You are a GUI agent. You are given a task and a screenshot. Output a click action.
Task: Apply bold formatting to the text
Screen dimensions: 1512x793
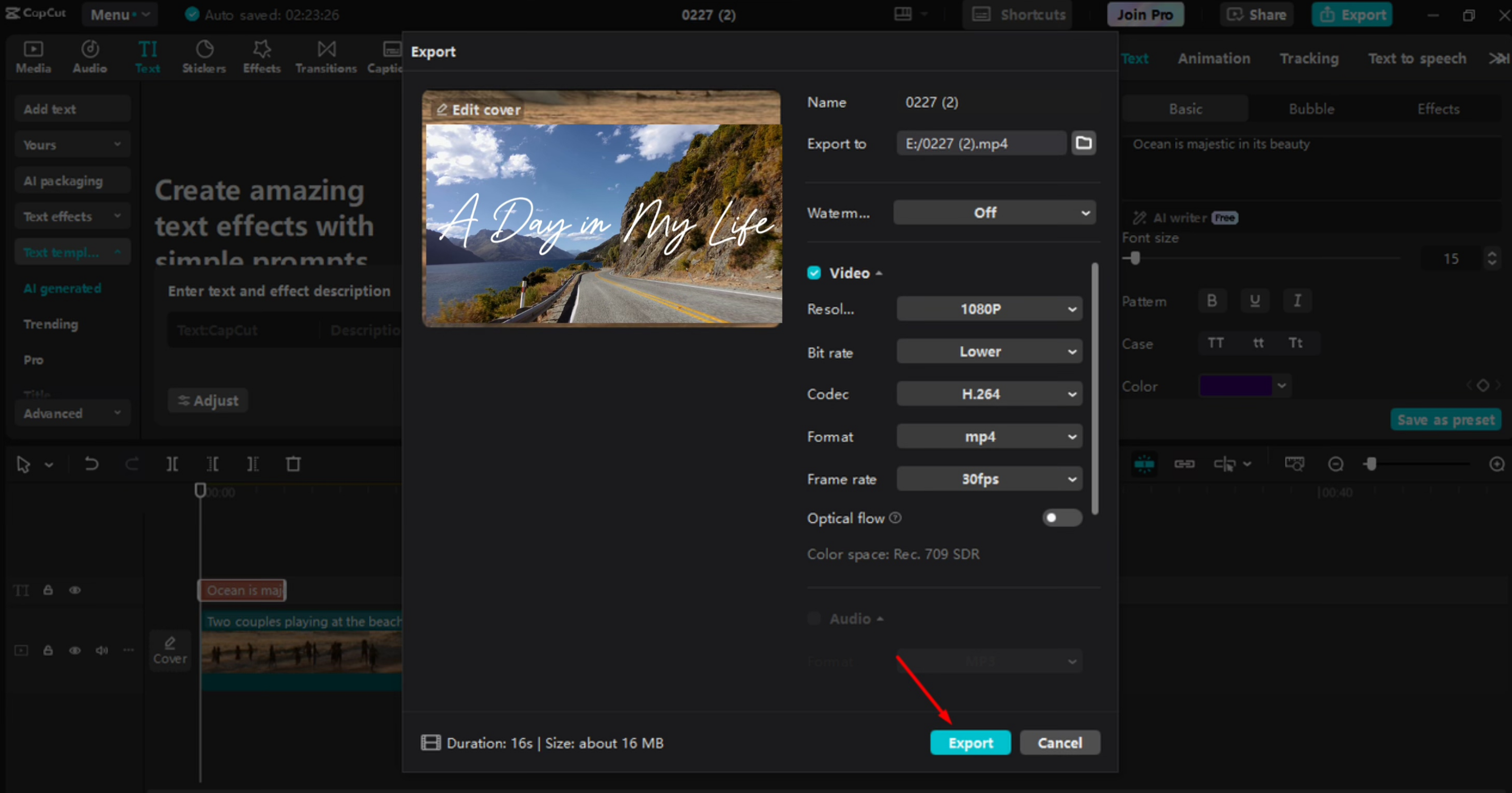tap(1212, 300)
